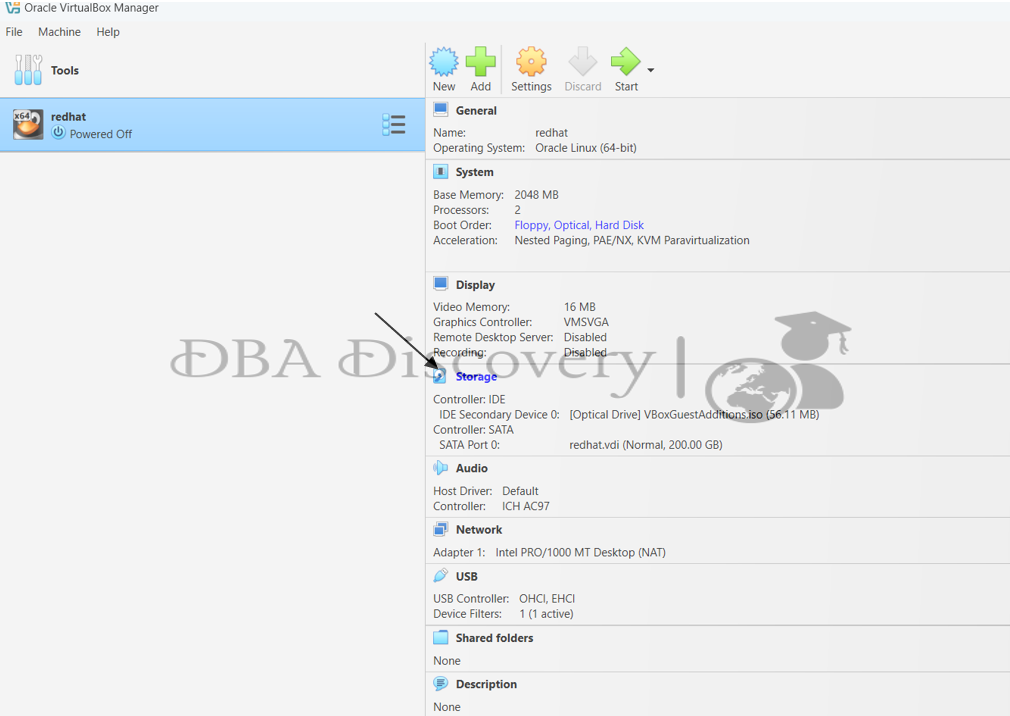Screen dimensions: 1010x716
Task: Click the Shared folders section icon
Action: click(x=440, y=638)
